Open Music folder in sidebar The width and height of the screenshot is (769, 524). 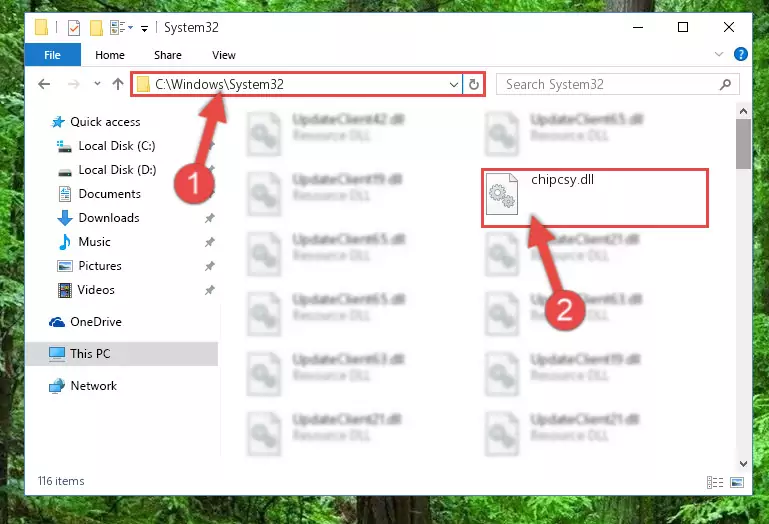coord(94,242)
